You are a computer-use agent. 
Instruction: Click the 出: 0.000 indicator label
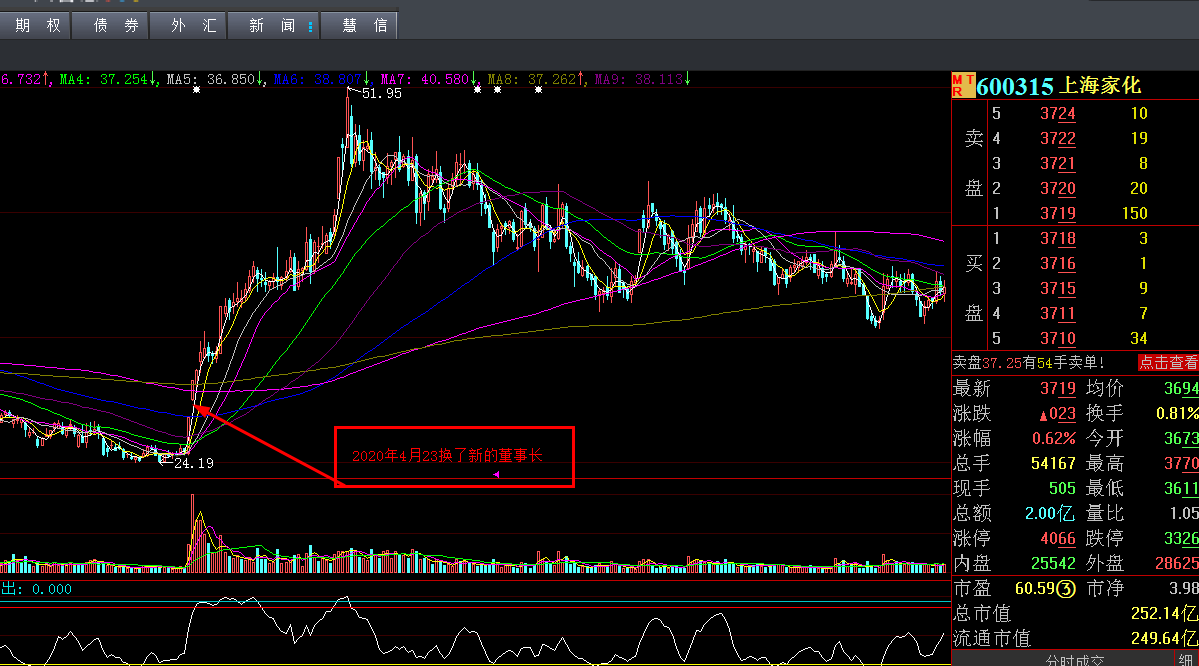[36, 590]
